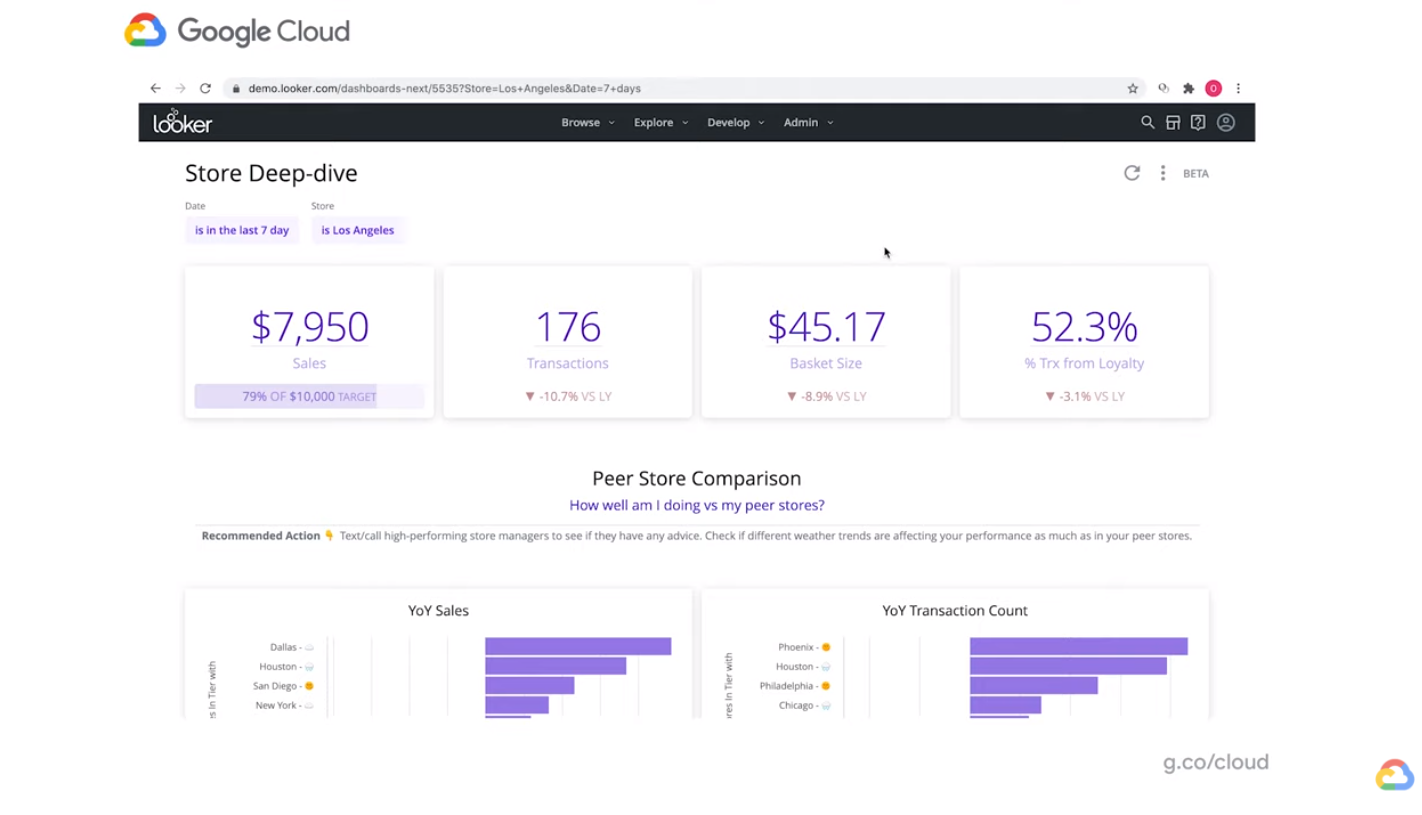Click the Date filter pill 'is in the last 7 day'
This screenshot has height=815, width=1422.
tap(241, 230)
